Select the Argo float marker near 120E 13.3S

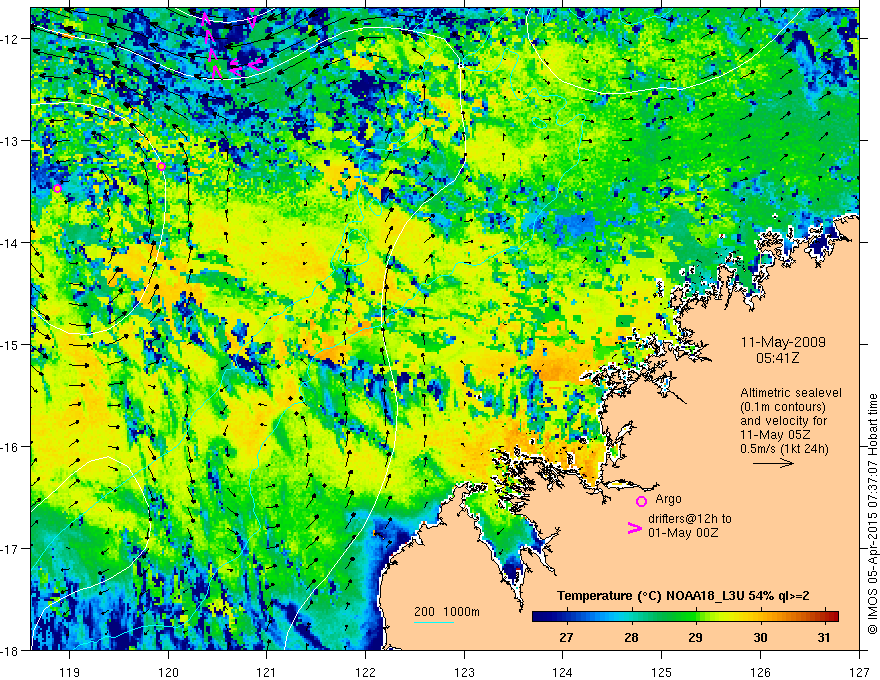tap(162, 167)
